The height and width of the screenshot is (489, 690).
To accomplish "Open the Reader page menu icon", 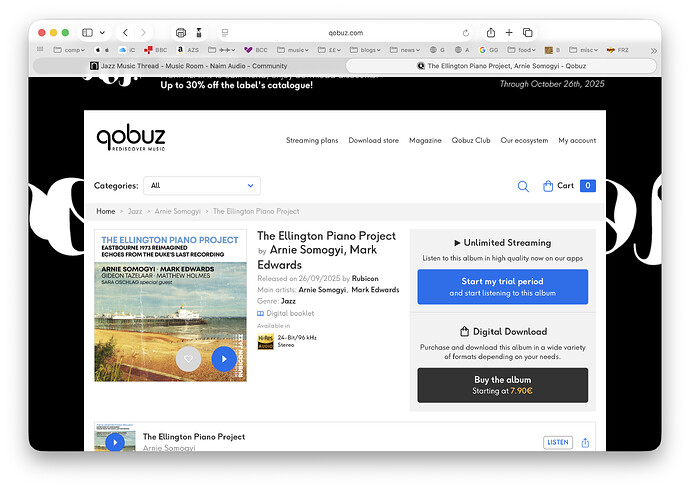I will (225, 33).
